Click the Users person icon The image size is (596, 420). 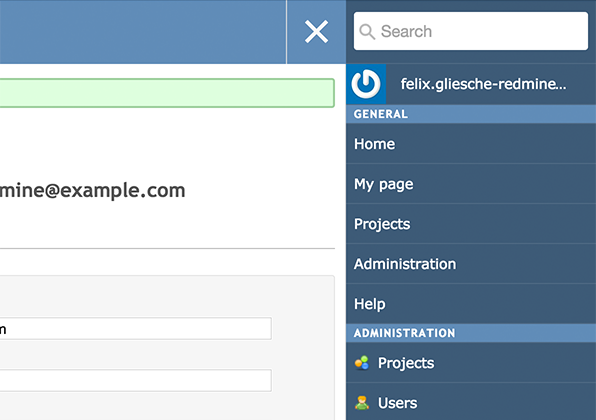click(362, 403)
